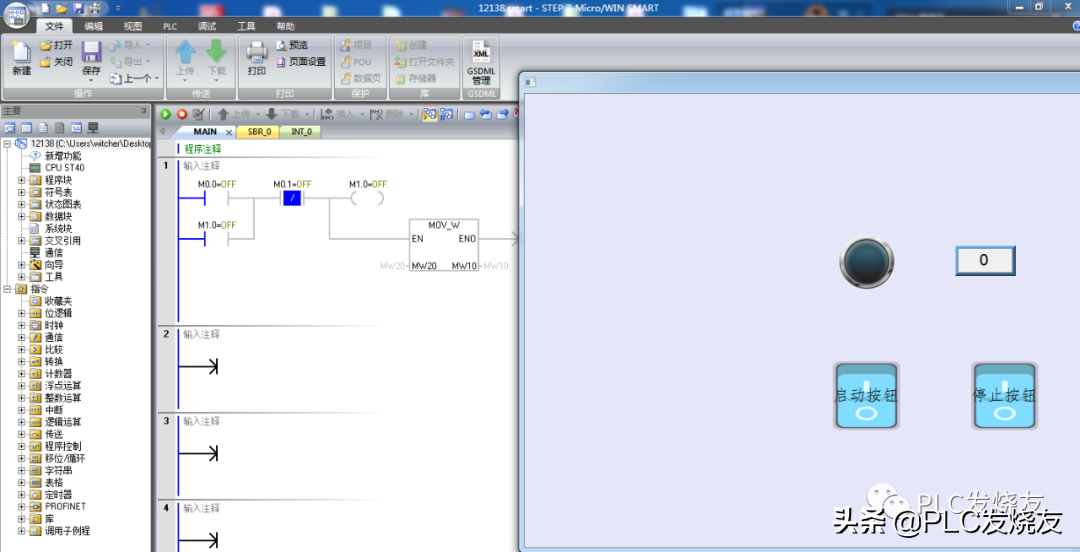Click the round indicator lamp on HMI
Viewport: 1080px width, 552px height.
point(866,262)
